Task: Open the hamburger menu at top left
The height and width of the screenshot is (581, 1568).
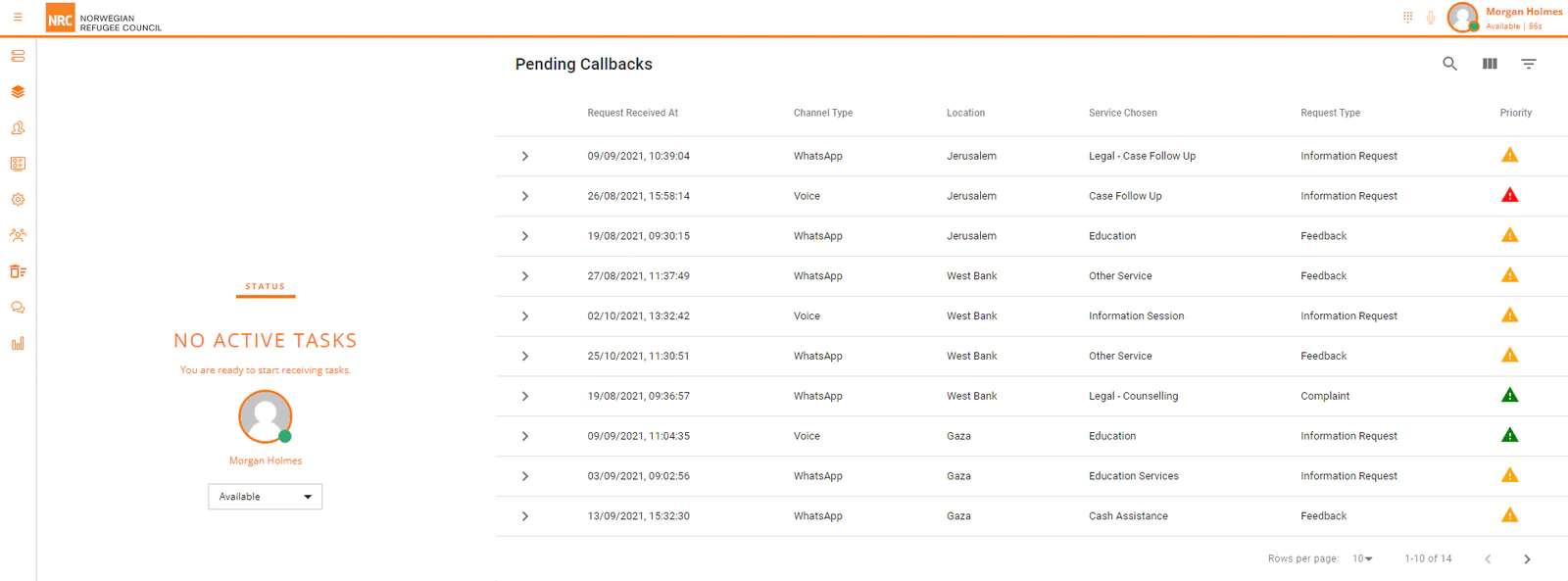Action: [18, 17]
